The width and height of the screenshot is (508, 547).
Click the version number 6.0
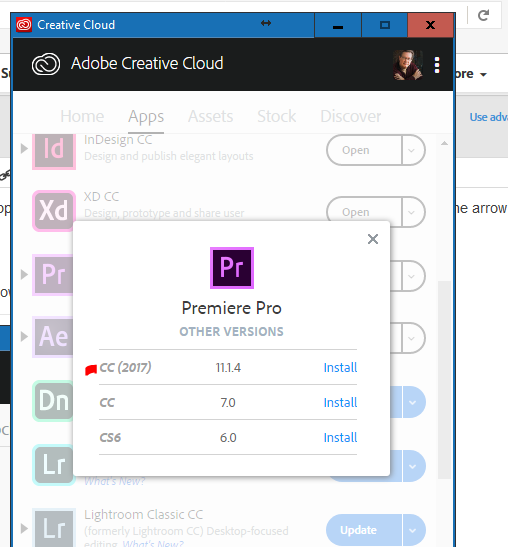pos(228,437)
